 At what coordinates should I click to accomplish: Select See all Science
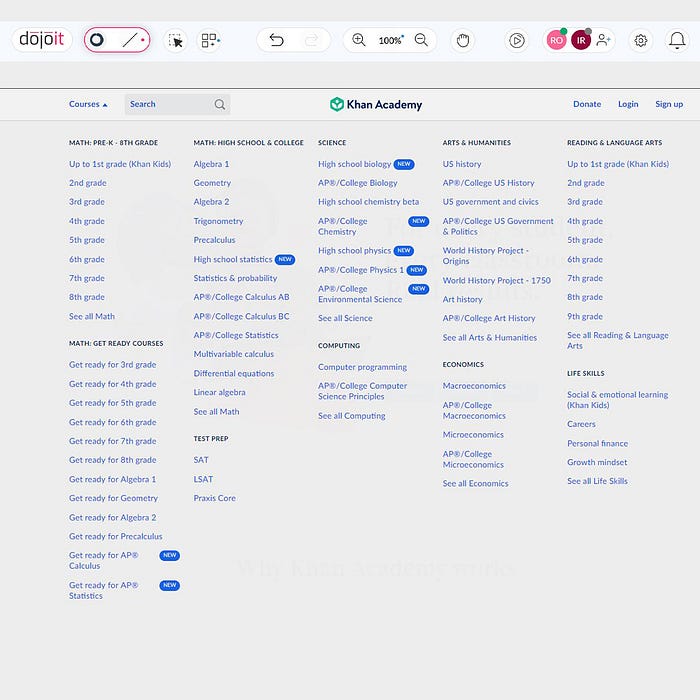pyautogui.click(x=345, y=318)
